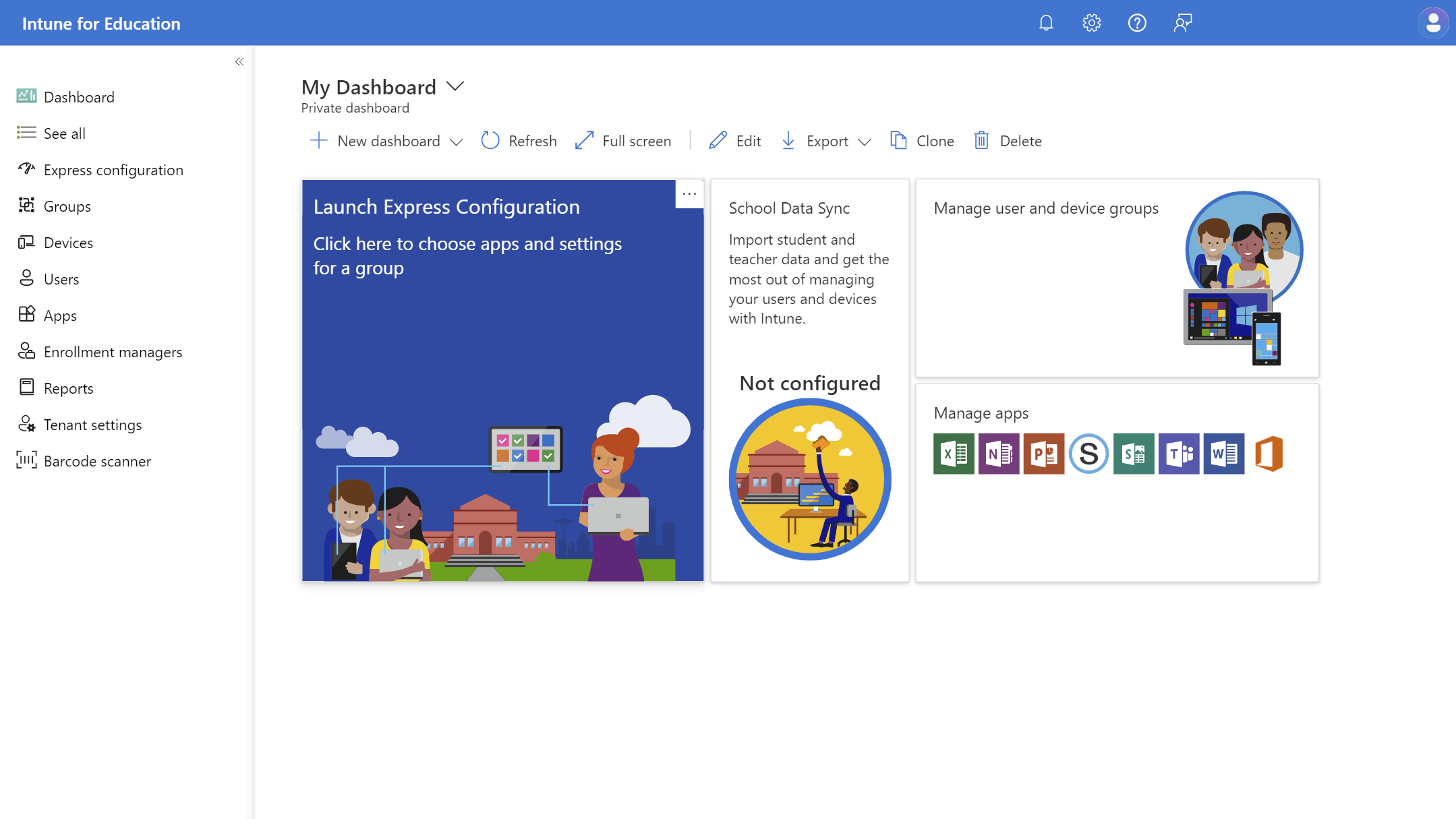Viewport: 1456px width, 819px height.
Task: Expand the My Dashboard title dropdown
Action: (x=456, y=86)
